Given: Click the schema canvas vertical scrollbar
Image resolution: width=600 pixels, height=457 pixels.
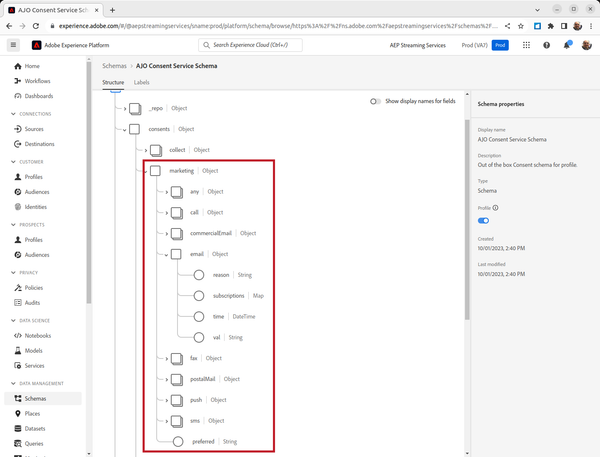Looking at the screenshot, I should 467,220.
